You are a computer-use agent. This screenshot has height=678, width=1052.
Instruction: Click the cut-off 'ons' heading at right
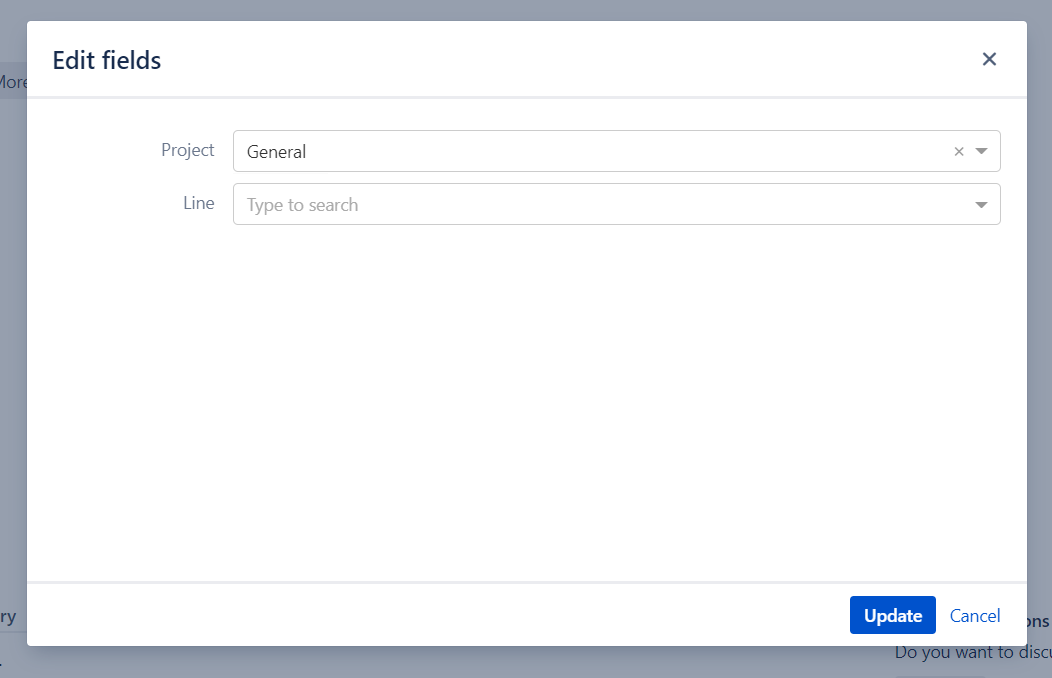tap(1038, 621)
